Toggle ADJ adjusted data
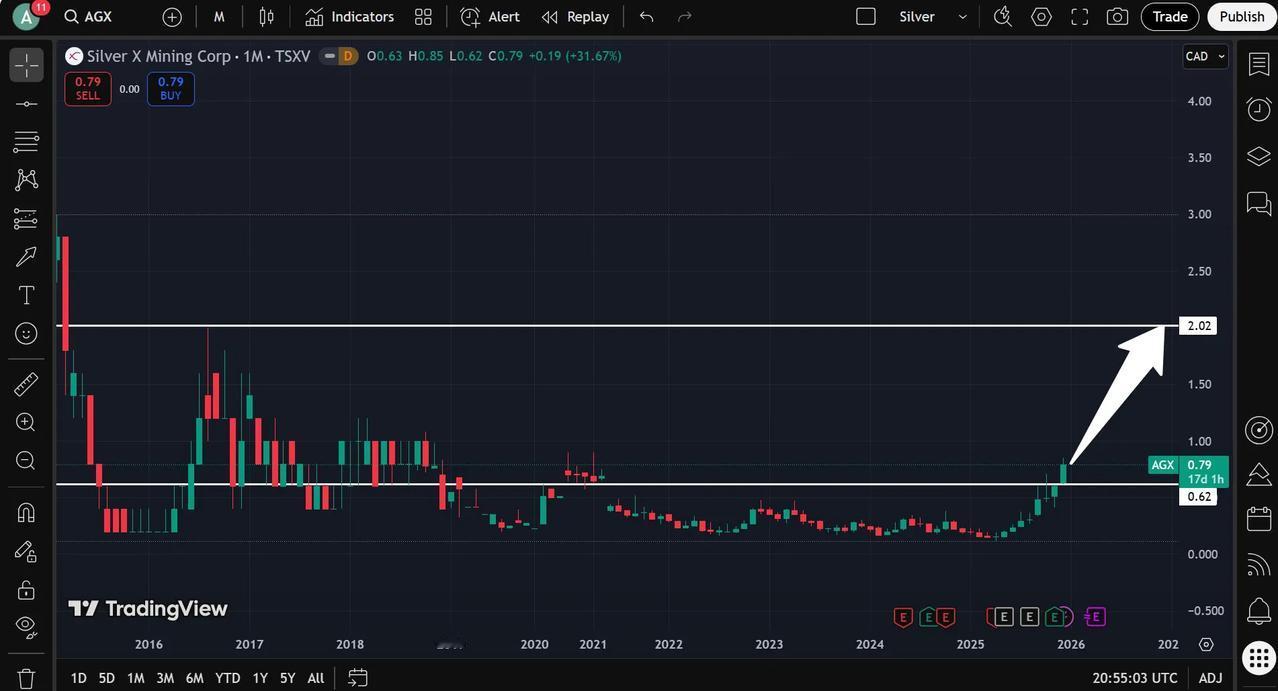Image resolution: width=1278 pixels, height=691 pixels. (x=1210, y=678)
